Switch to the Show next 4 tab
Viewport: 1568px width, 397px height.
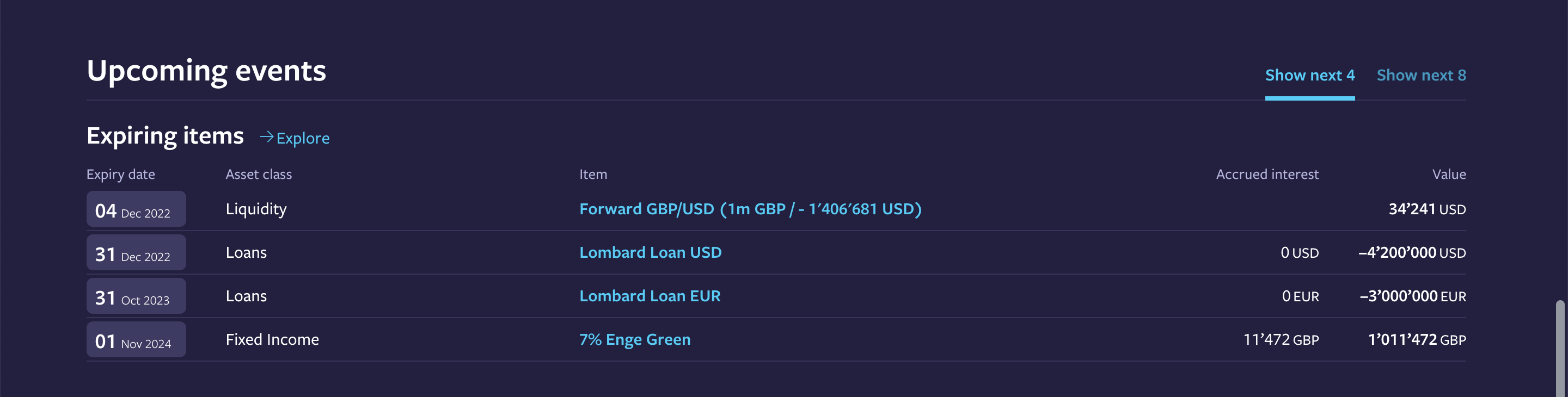[x=1310, y=76]
